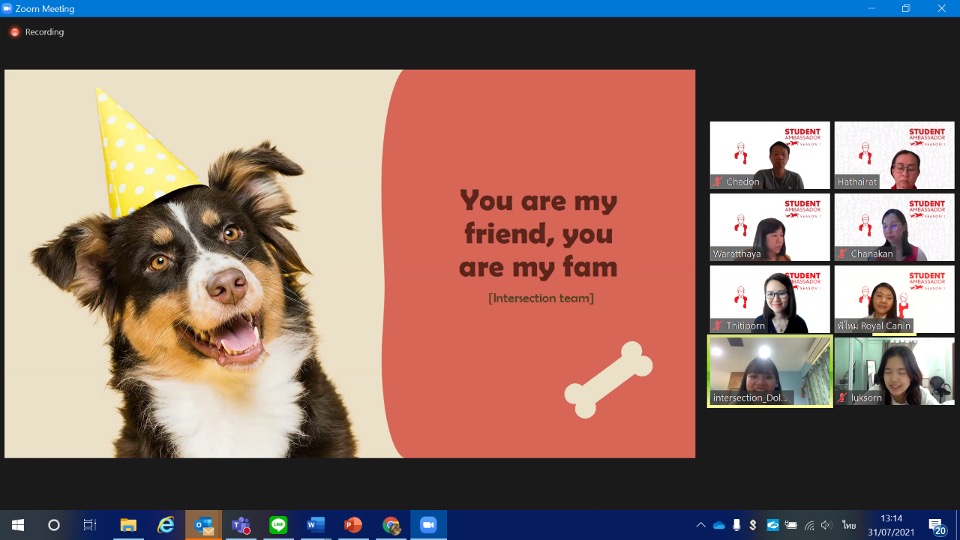Screen dimensions: 960x540
Task: Open the Wi-Fi network tray icon
Action: 809,525
